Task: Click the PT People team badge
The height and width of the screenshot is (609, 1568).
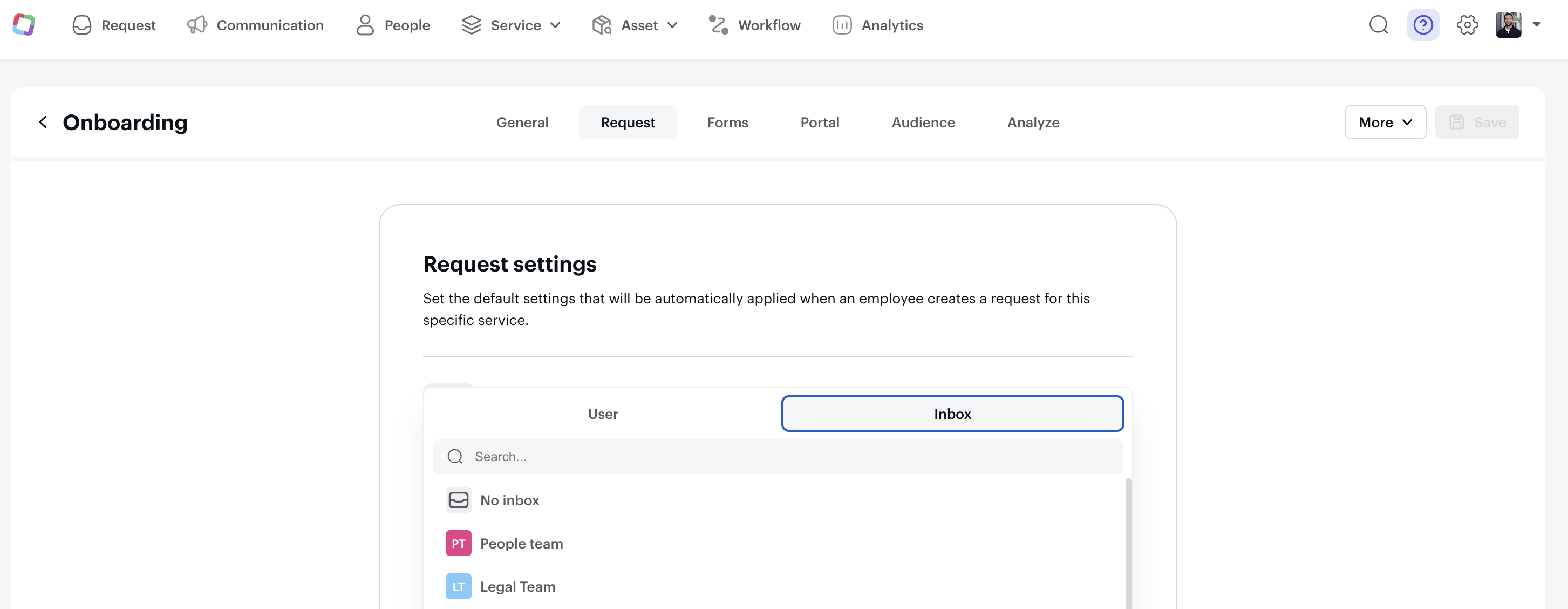Action: (x=458, y=543)
